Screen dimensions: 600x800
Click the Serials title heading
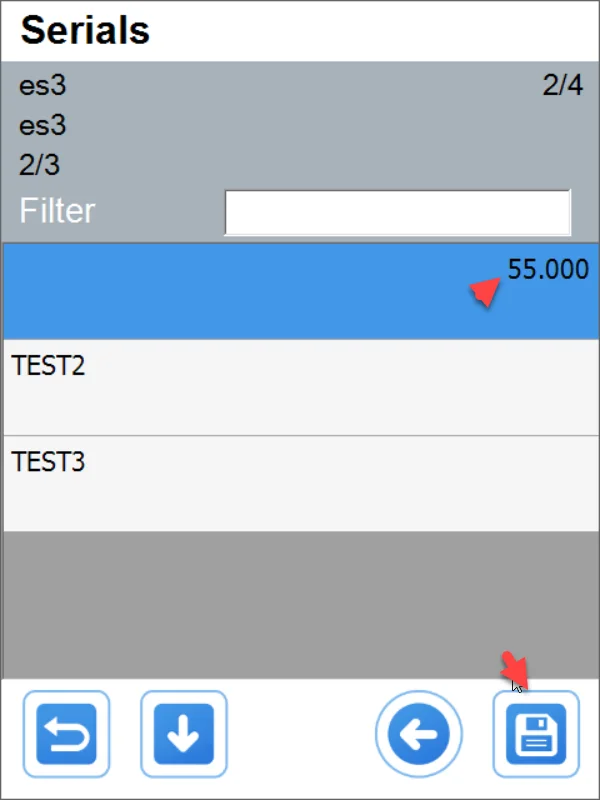tap(85, 31)
